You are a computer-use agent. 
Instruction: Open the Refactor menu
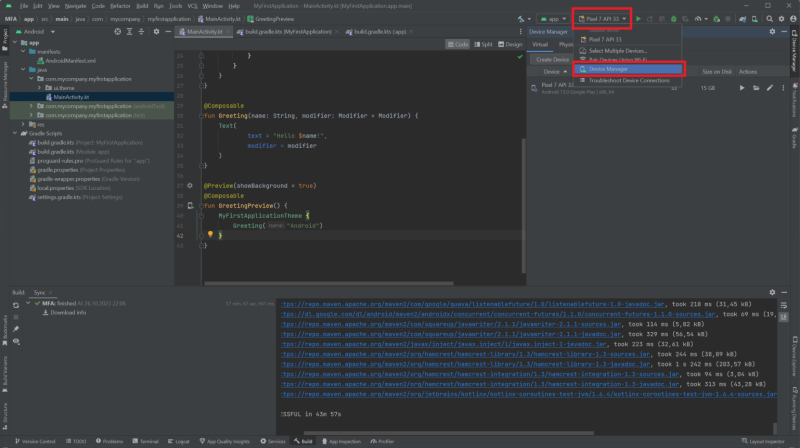click(x=120, y=6)
